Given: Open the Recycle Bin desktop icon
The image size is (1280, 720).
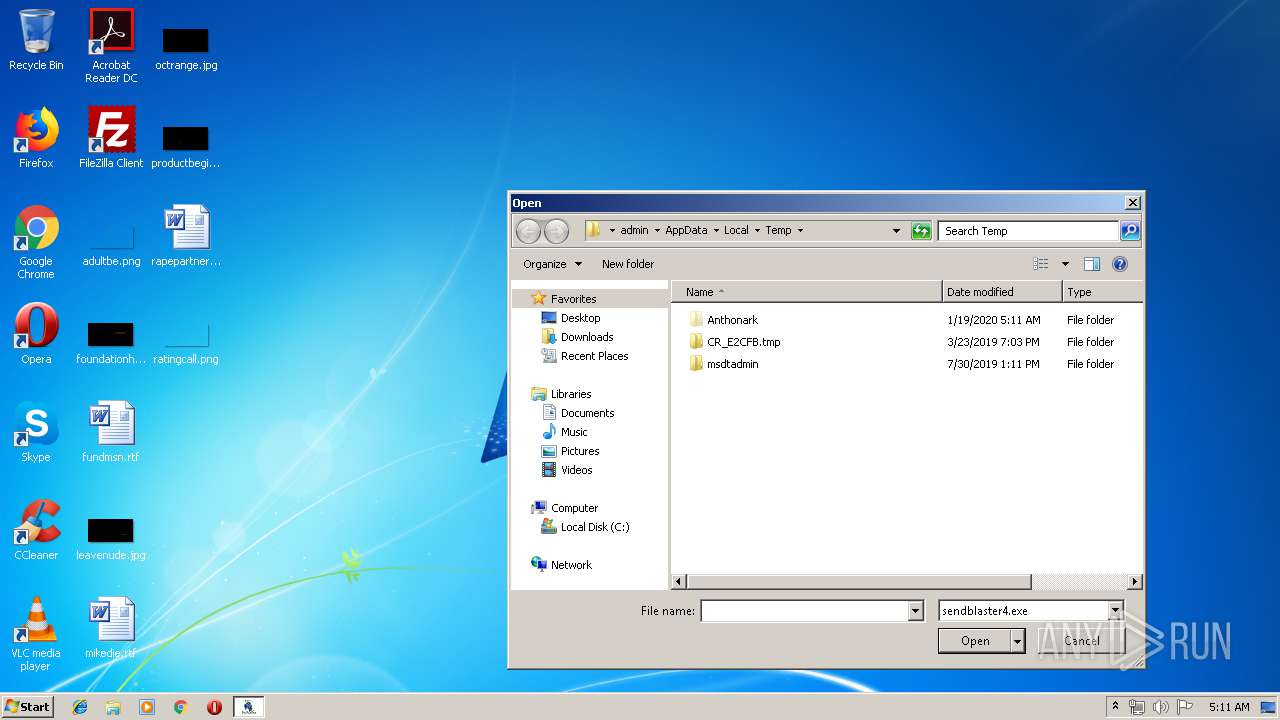Looking at the screenshot, I should [x=36, y=41].
